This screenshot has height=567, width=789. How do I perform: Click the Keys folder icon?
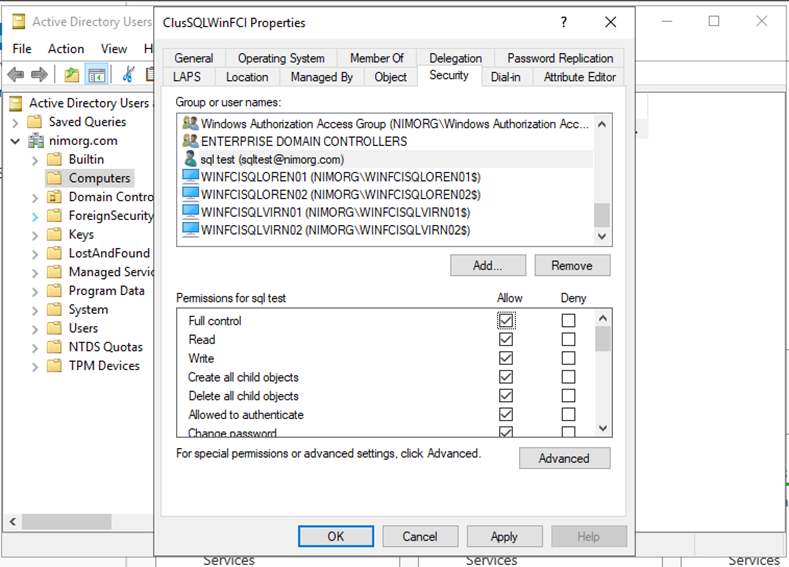[54, 234]
